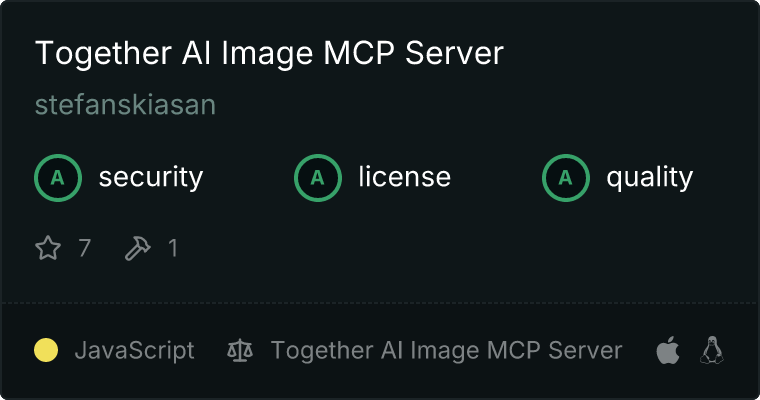The image size is (760, 400).
Task: Open the stefanskiasan author link
Action: point(125,105)
